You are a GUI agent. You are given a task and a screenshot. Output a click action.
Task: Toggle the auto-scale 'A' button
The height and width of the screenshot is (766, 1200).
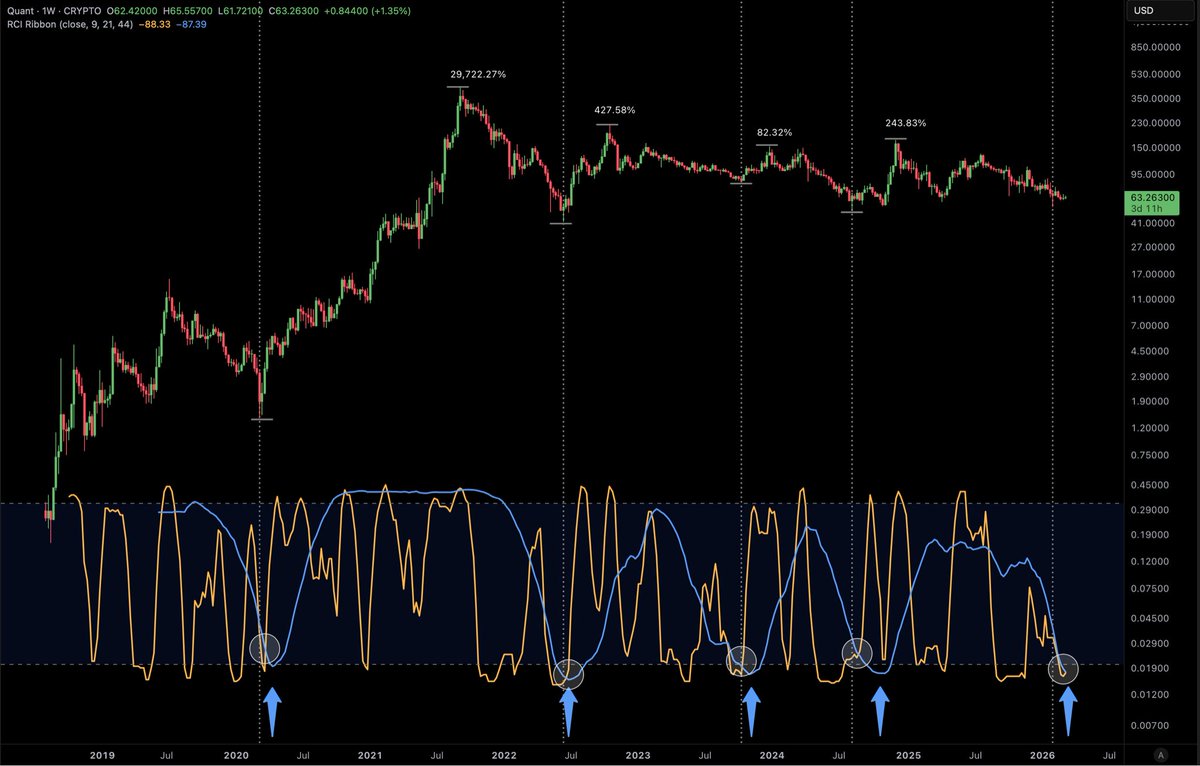(x=1160, y=754)
